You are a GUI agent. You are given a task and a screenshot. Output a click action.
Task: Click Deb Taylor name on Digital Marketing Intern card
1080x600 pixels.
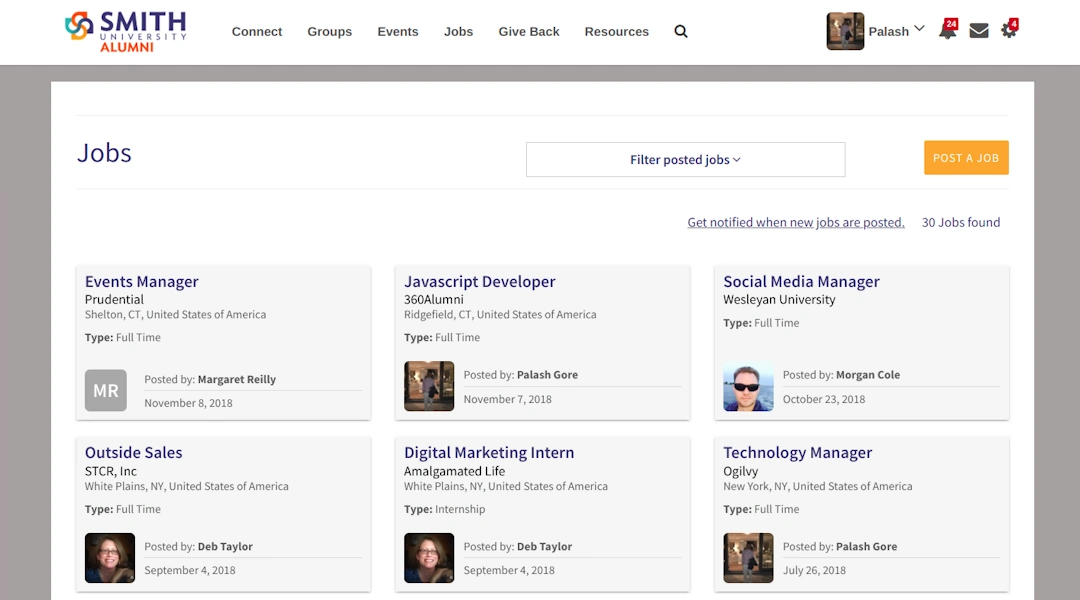click(544, 546)
